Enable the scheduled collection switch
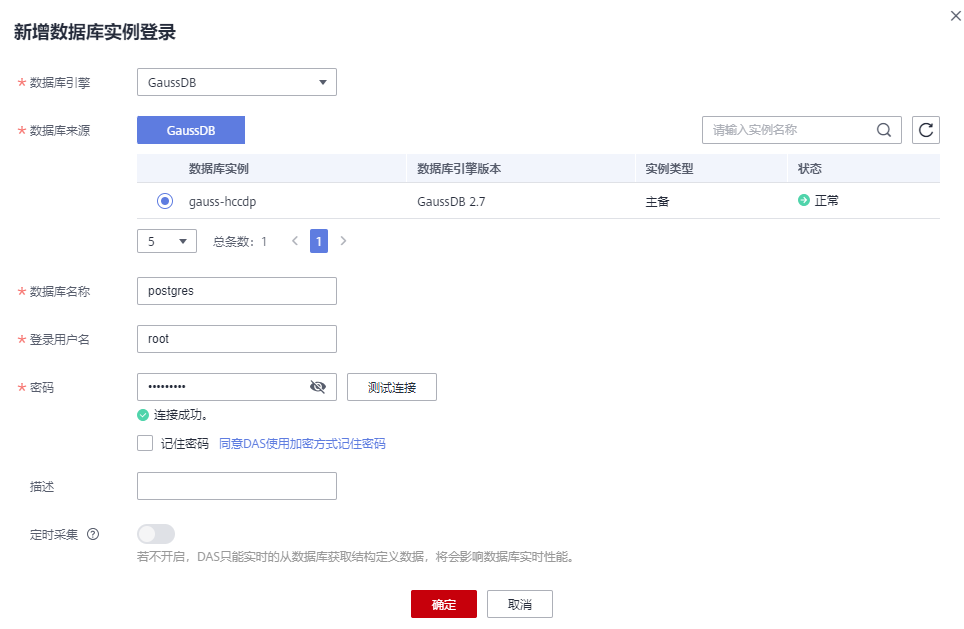This screenshot has width=964, height=629. (156, 534)
